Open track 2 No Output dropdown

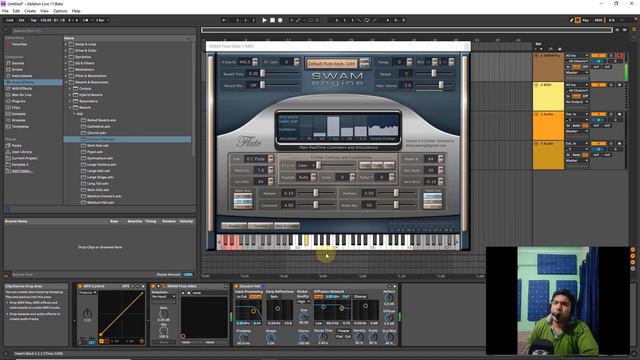coord(577,102)
